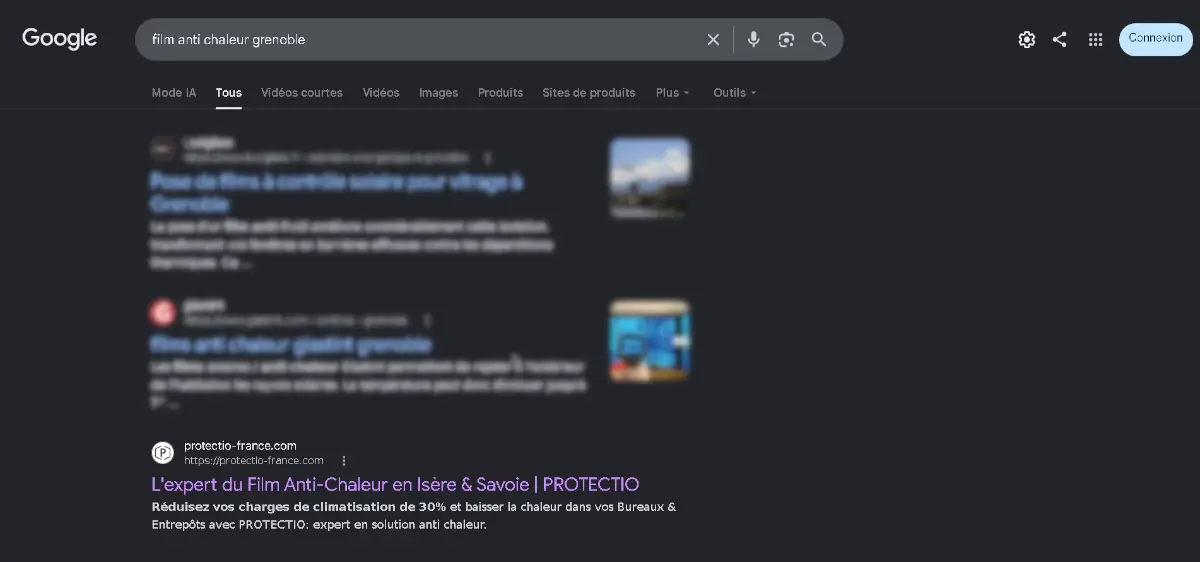The height and width of the screenshot is (562, 1200).
Task: Select the Tous tab
Action: (x=229, y=93)
